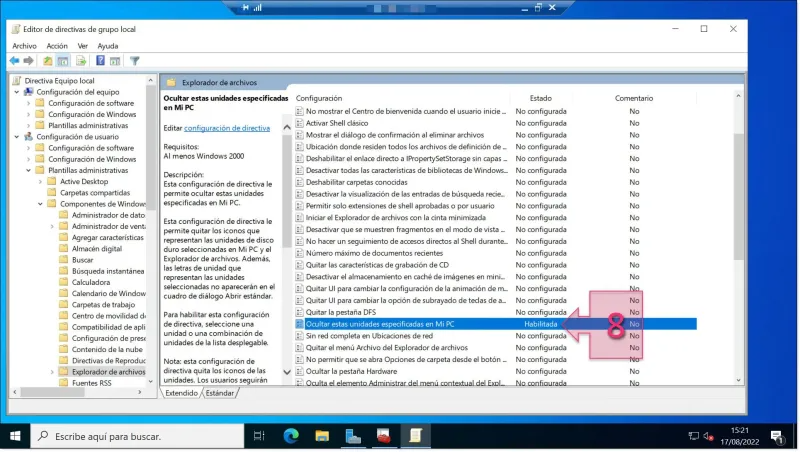
Task: Open Task View in the taskbar
Action: (x=259, y=436)
